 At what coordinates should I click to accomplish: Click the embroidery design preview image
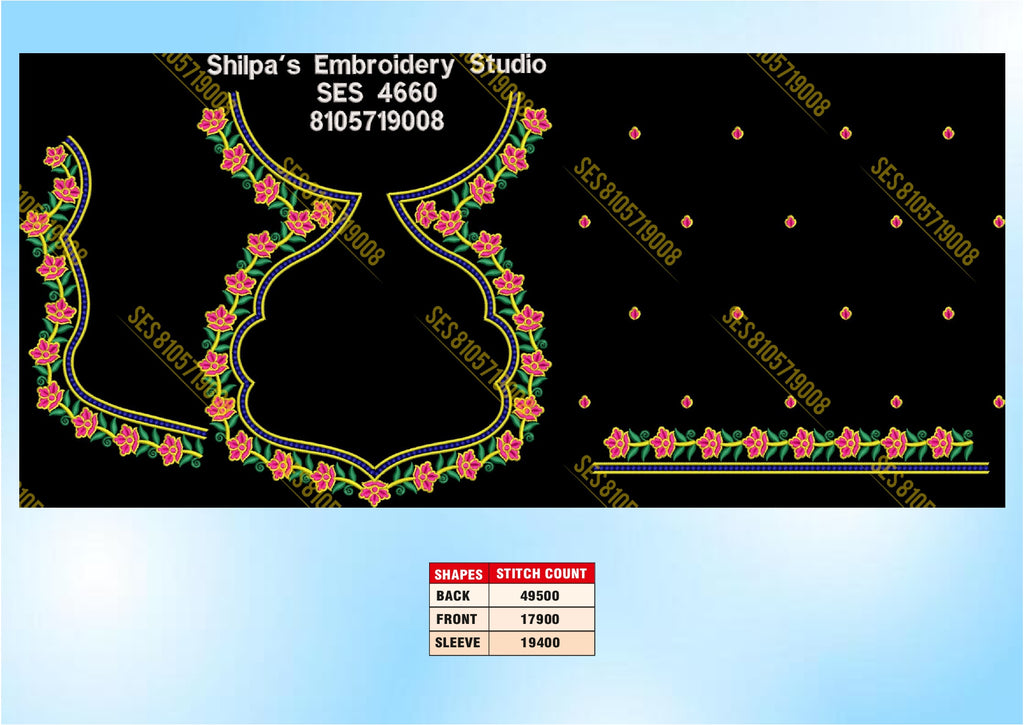tap(512, 280)
